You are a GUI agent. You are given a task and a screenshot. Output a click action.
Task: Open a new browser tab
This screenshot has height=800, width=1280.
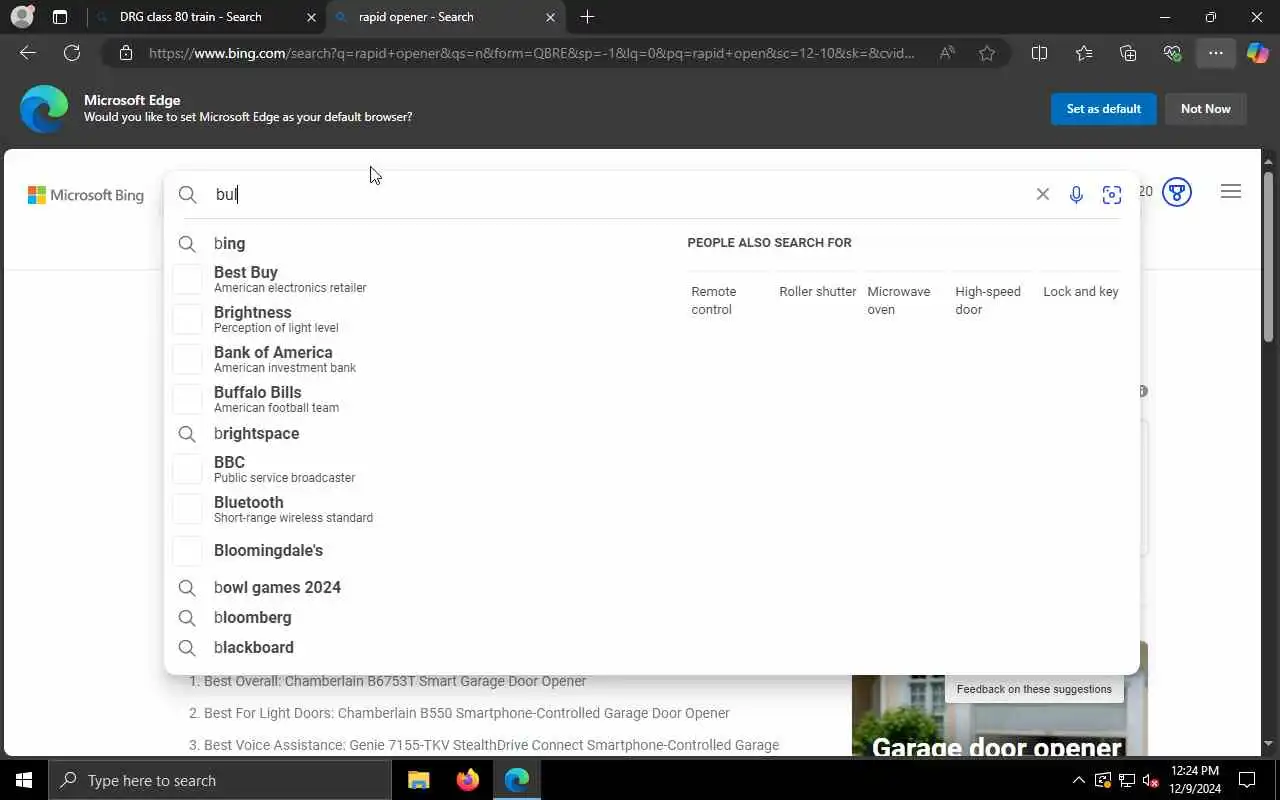[587, 17]
